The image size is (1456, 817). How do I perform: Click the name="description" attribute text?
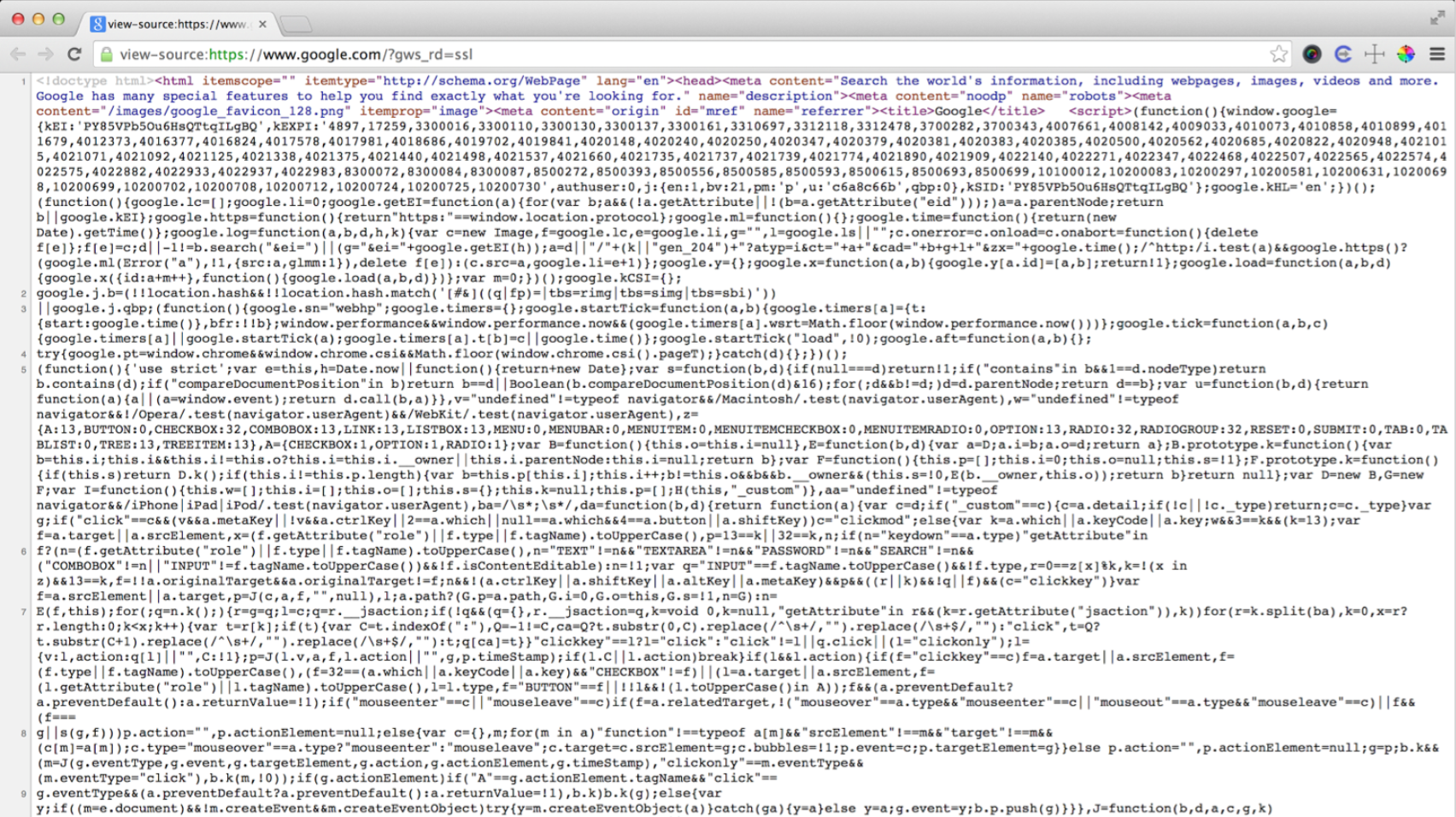click(765, 96)
